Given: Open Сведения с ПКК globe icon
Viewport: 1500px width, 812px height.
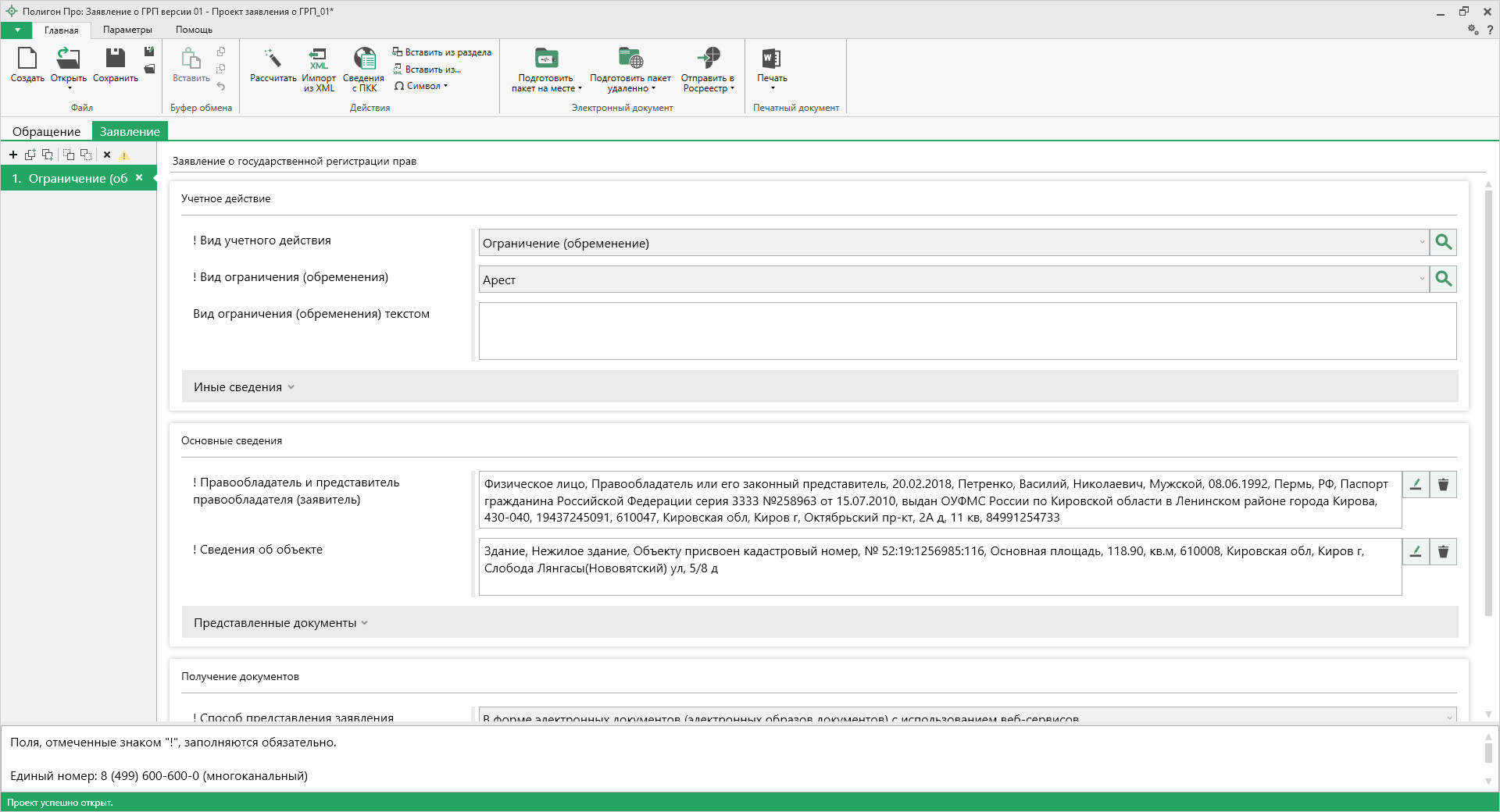Looking at the screenshot, I should (x=363, y=70).
